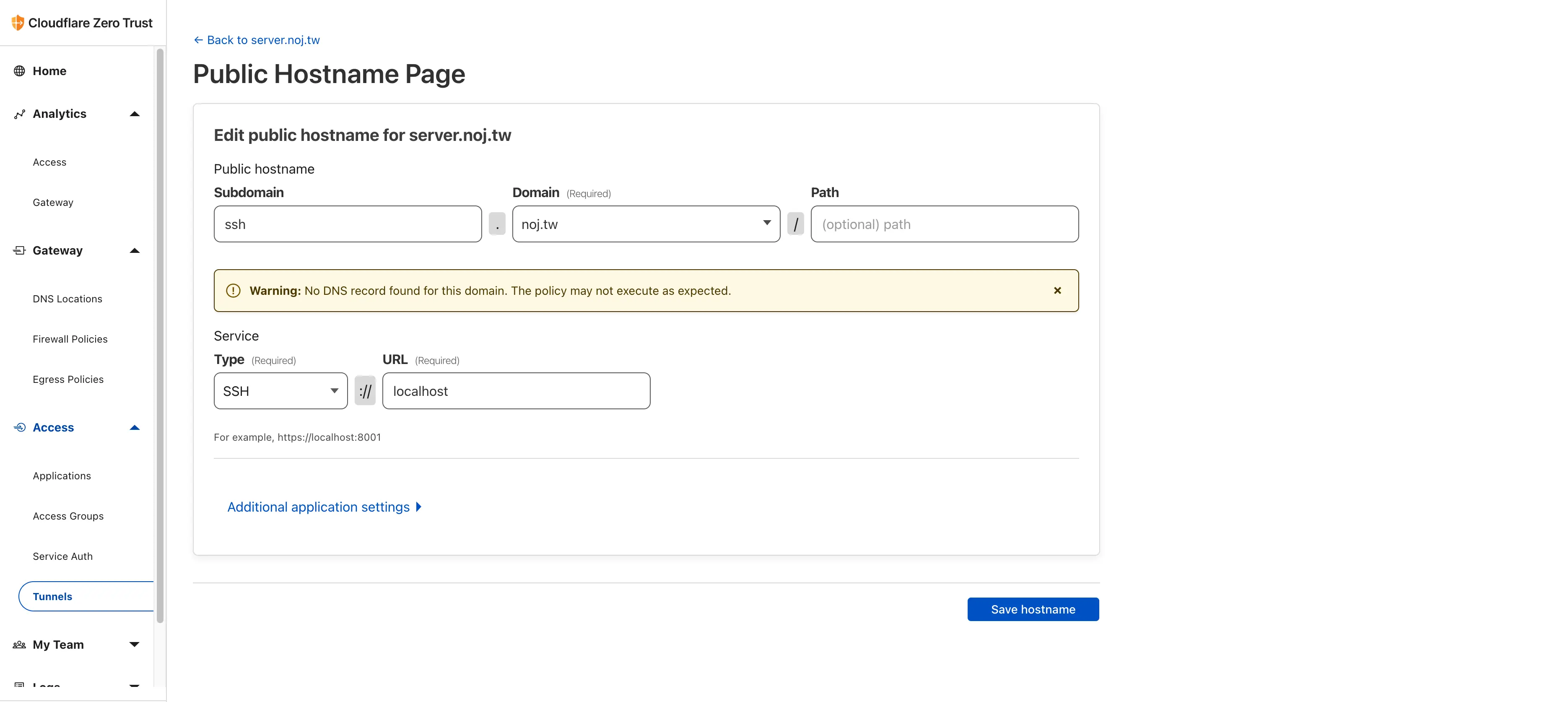Screen dimensions: 1568x702
Task: Focus the Subdomain field containing ssh
Action: [x=348, y=224]
